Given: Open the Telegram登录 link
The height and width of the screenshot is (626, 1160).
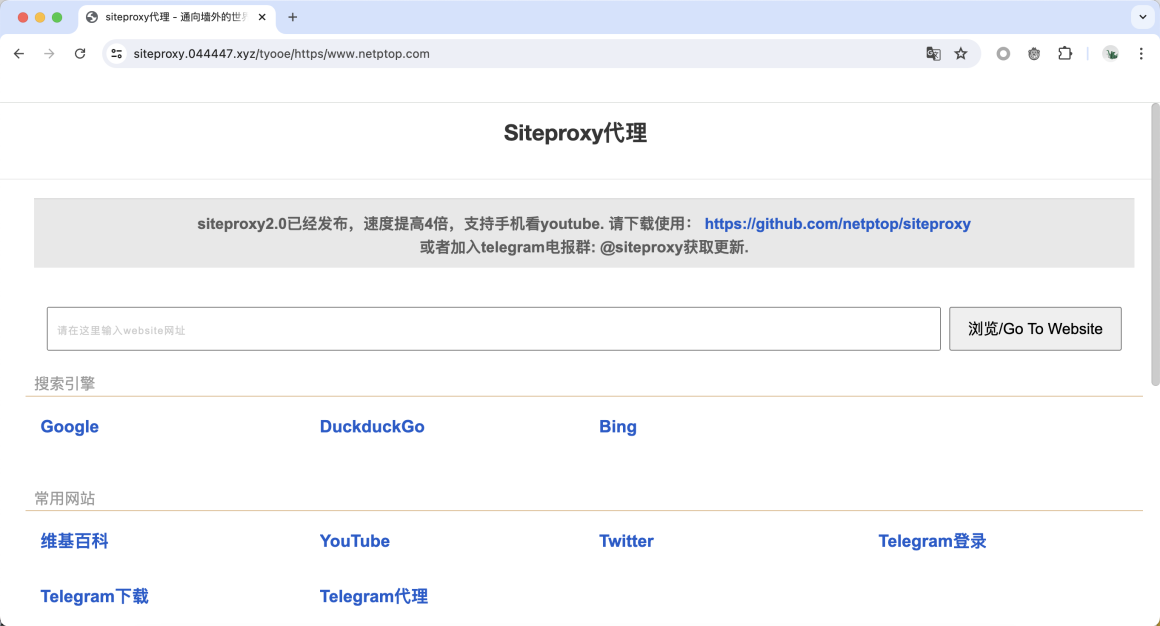Looking at the screenshot, I should click(932, 541).
